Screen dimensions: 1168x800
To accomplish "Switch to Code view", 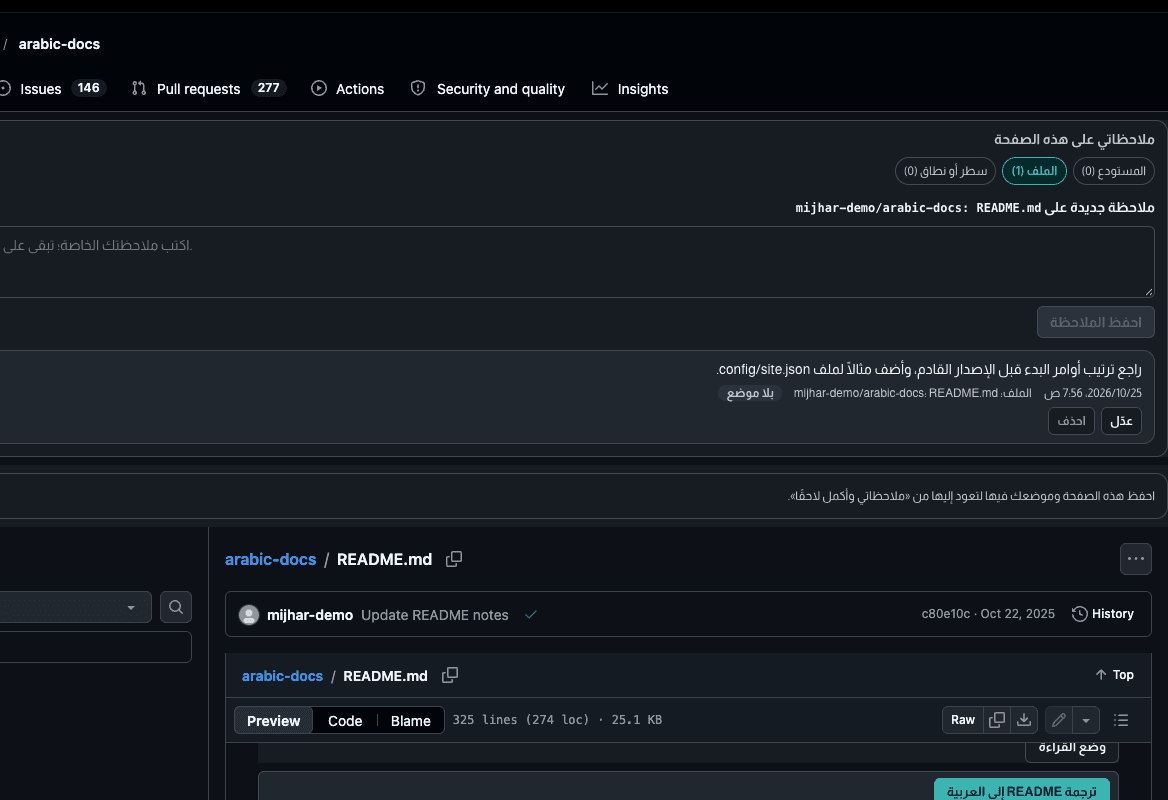I will tap(345, 720).
